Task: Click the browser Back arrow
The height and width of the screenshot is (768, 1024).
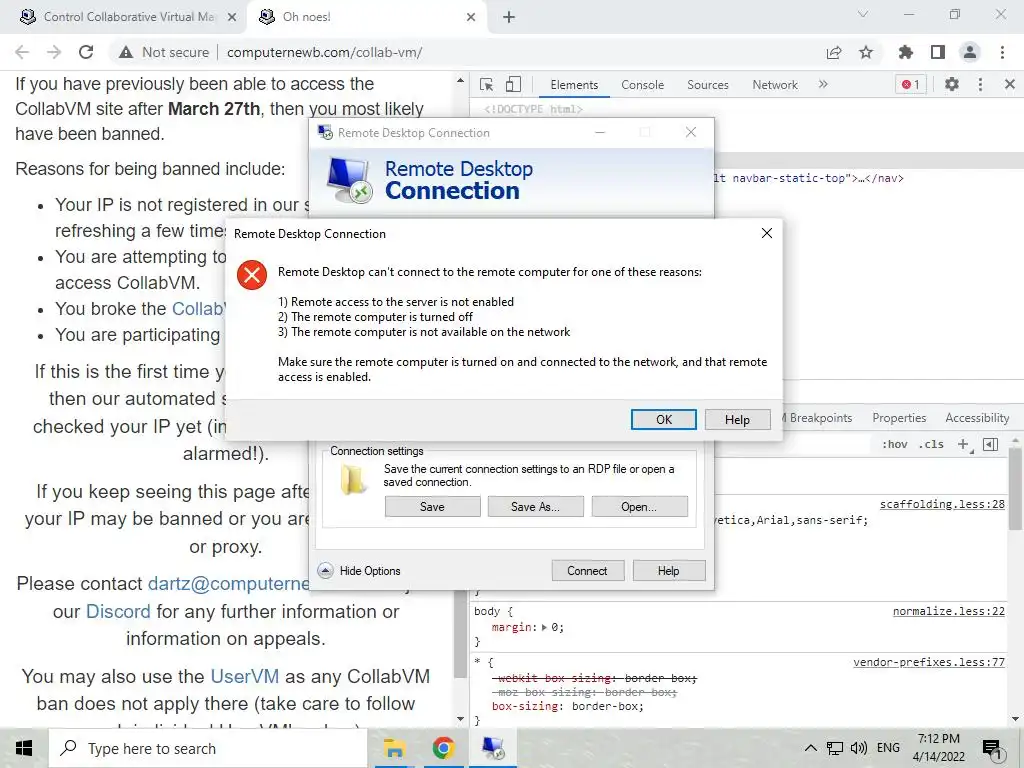Action: [22, 52]
